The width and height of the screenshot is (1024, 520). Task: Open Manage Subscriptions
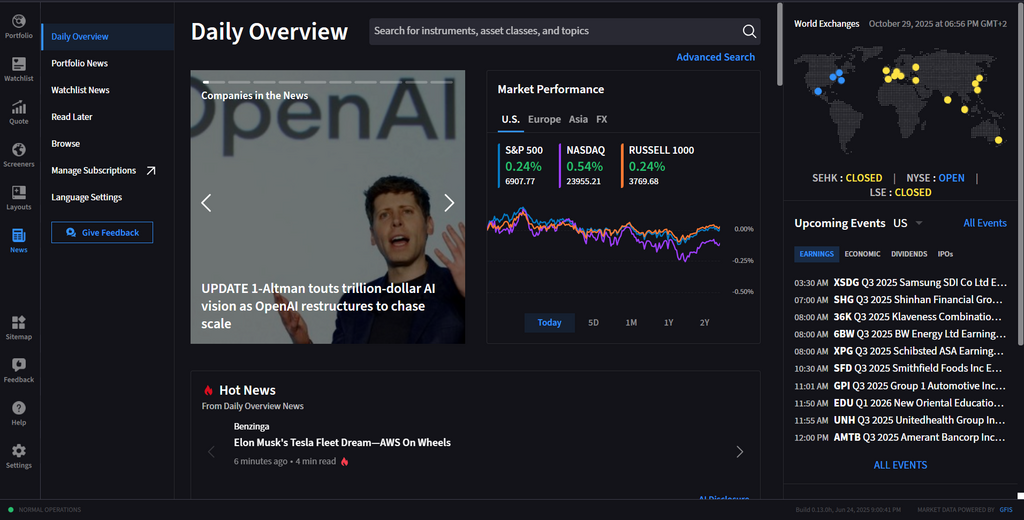pyautogui.click(x=93, y=171)
